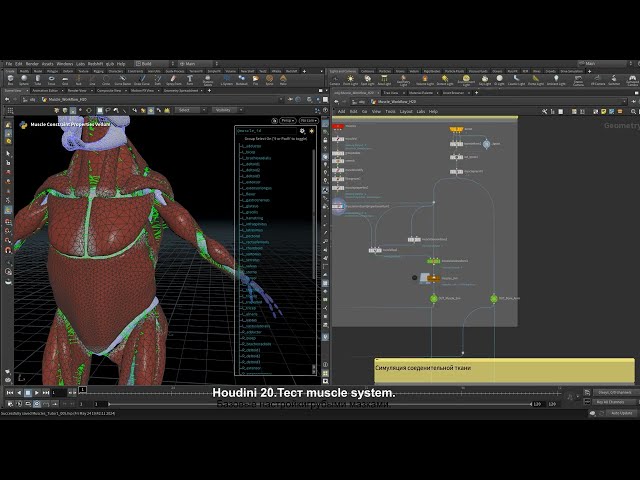Jump to the last frame

pyautogui.click(x=46, y=393)
